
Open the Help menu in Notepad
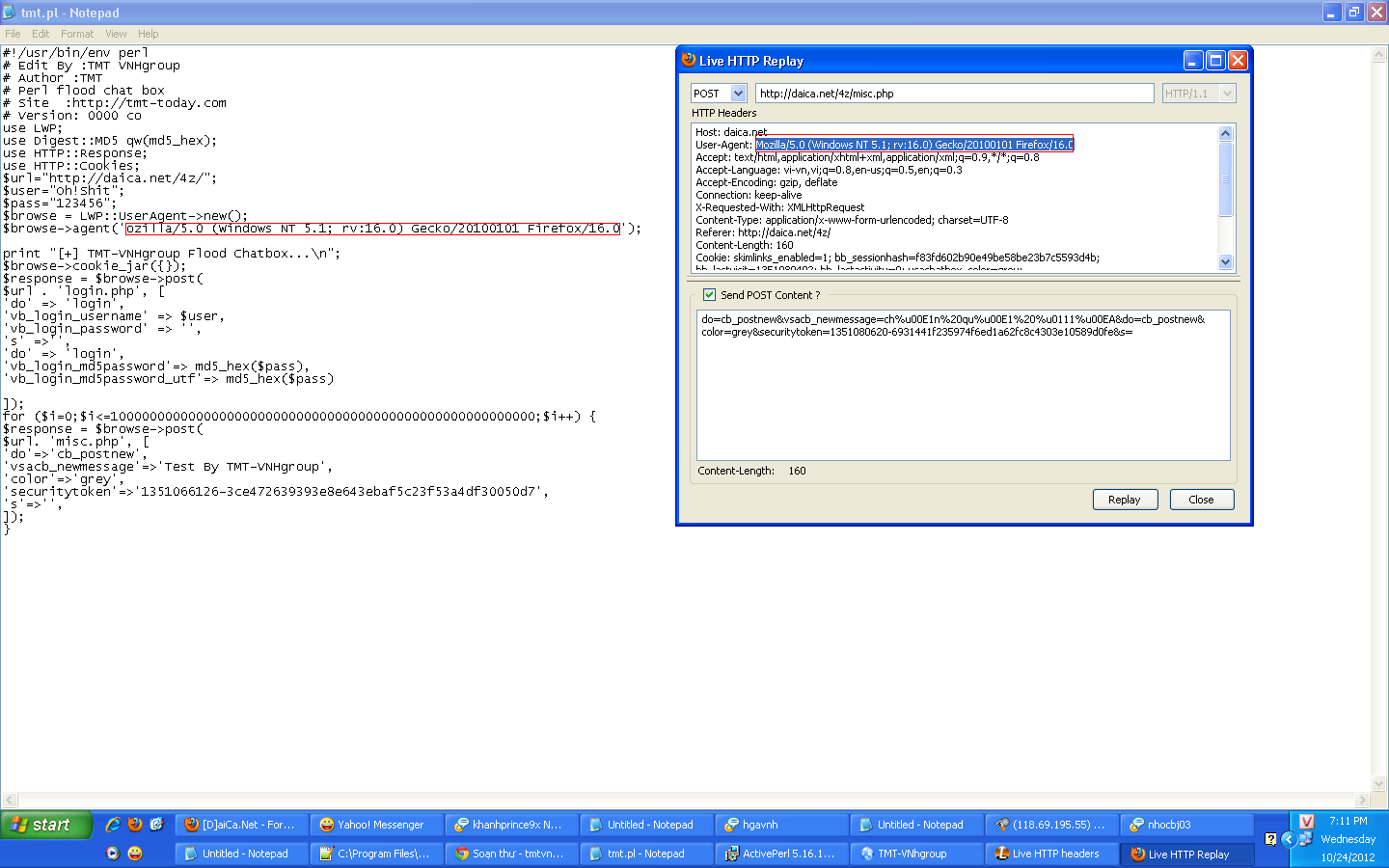click(148, 34)
